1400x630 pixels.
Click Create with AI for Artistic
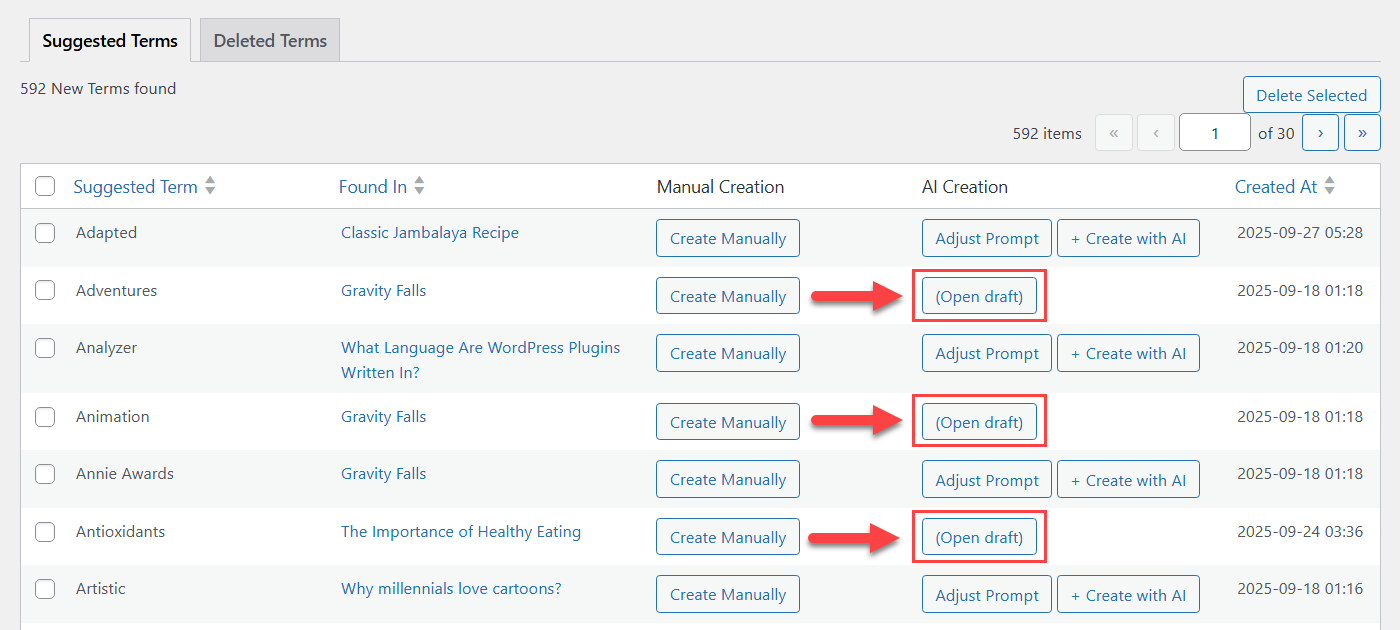point(1128,594)
